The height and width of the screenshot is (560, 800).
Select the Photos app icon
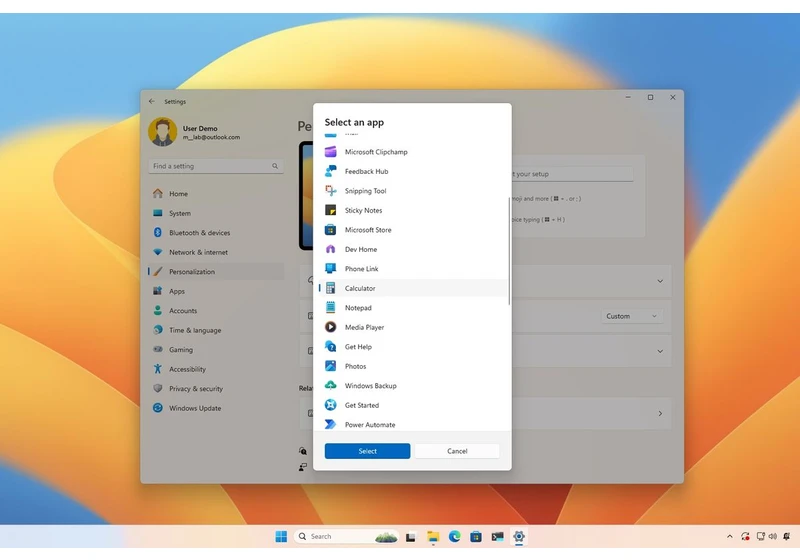[331, 366]
